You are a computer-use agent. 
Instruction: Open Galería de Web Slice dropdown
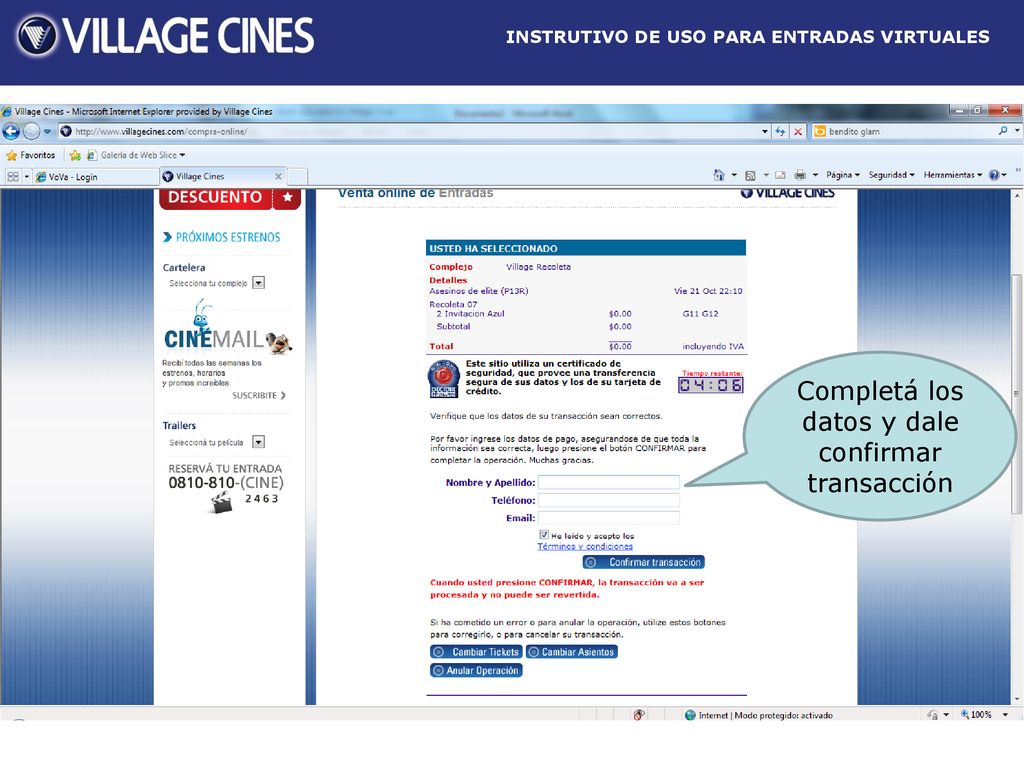(x=136, y=155)
